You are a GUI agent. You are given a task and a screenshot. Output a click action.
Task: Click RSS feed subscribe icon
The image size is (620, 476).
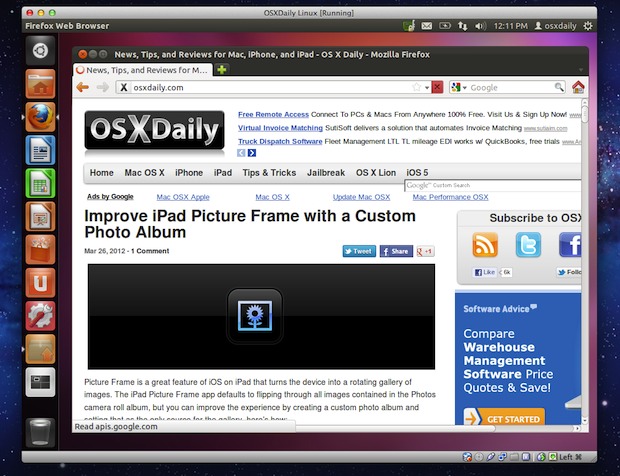tap(485, 245)
